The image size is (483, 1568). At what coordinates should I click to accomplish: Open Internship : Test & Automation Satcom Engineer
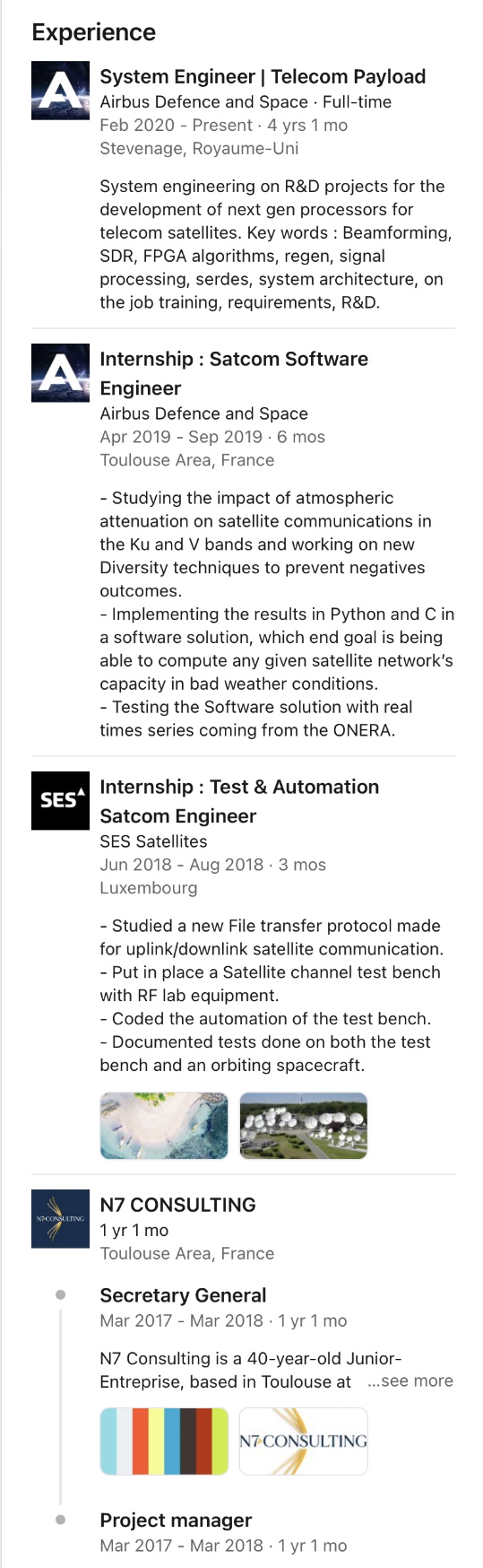coord(239,801)
